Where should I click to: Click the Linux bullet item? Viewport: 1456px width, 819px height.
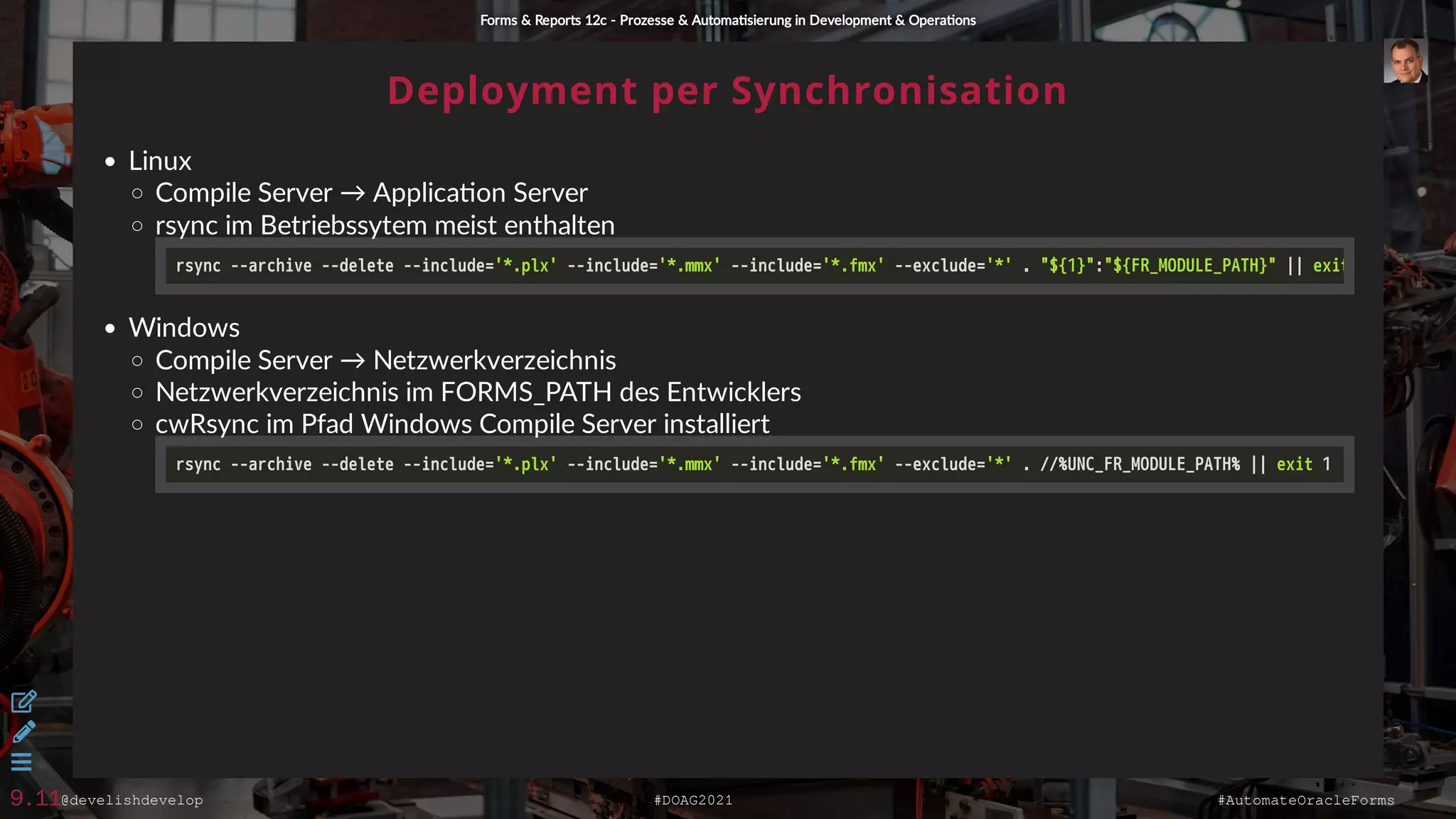tap(160, 161)
